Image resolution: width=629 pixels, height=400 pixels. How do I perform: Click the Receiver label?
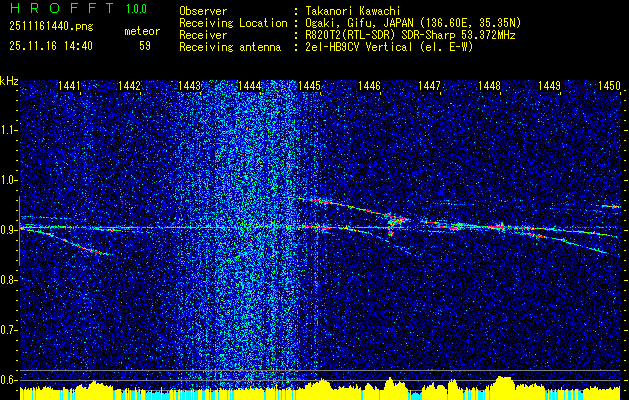click(203, 35)
